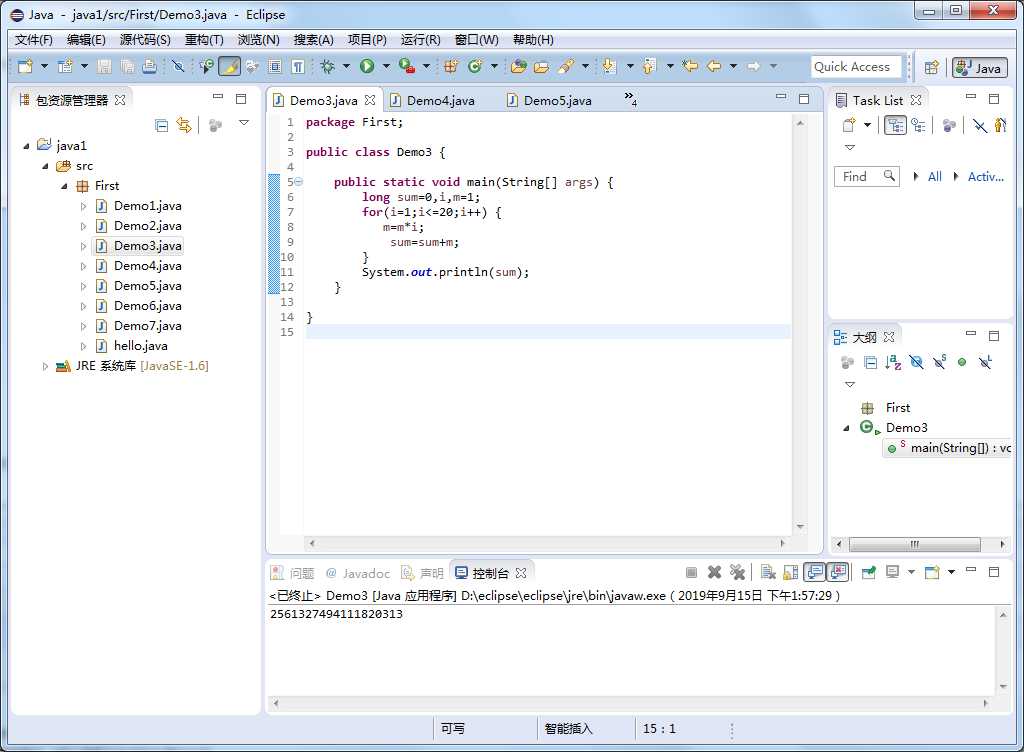Open the 源代码(S) menu
This screenshot has height=752, width=1024.
tap(145, 40)
